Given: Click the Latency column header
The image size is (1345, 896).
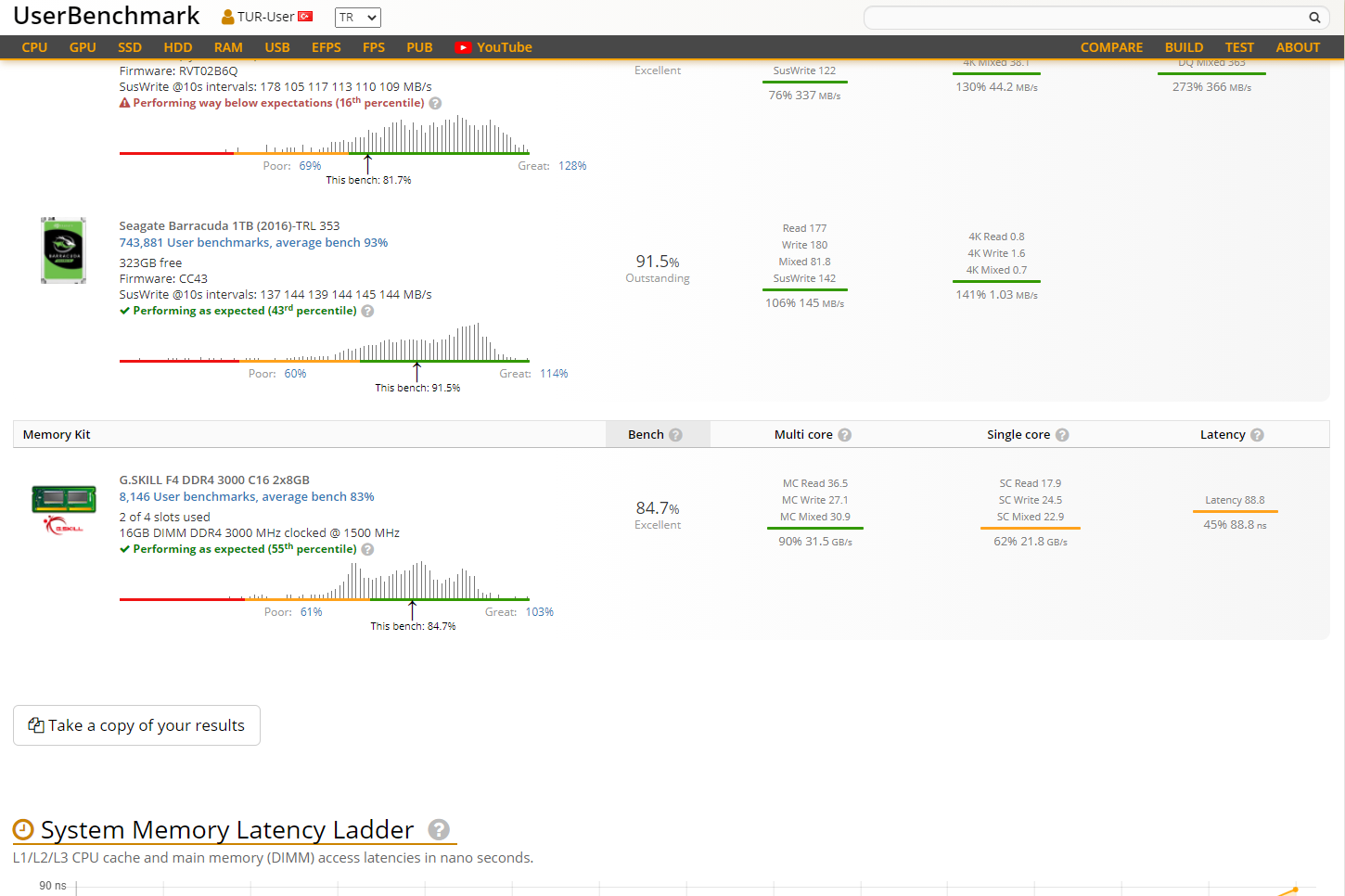Looking at the screenshot, I should (1223, 435).
